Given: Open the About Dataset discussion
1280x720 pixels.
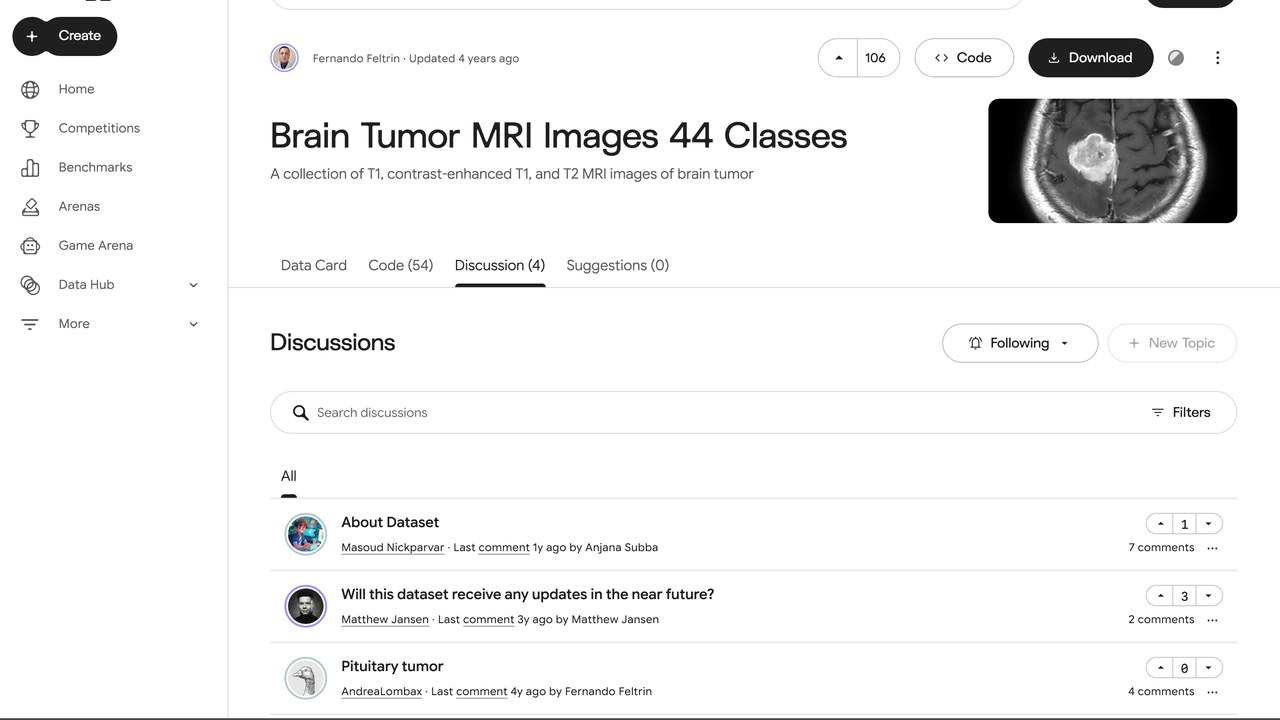Looking at the screenshot, I should pos(390,522).
